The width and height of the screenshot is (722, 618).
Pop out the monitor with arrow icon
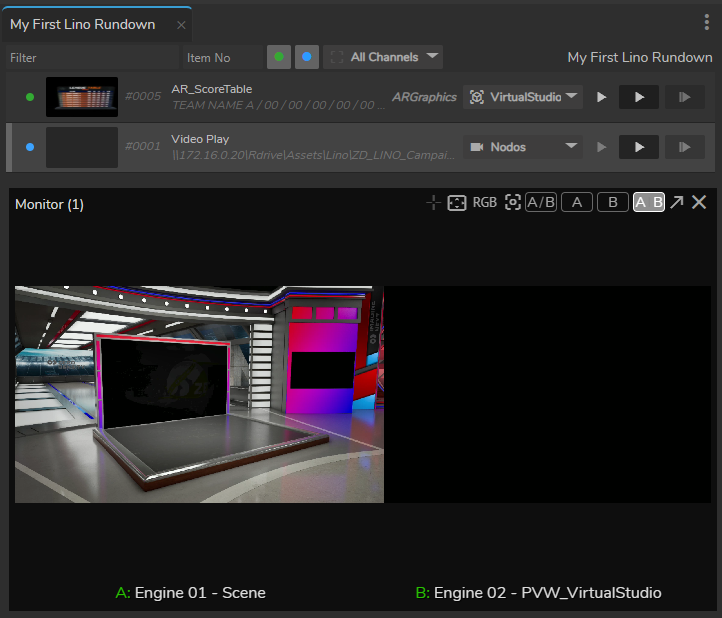pos(677,203)
